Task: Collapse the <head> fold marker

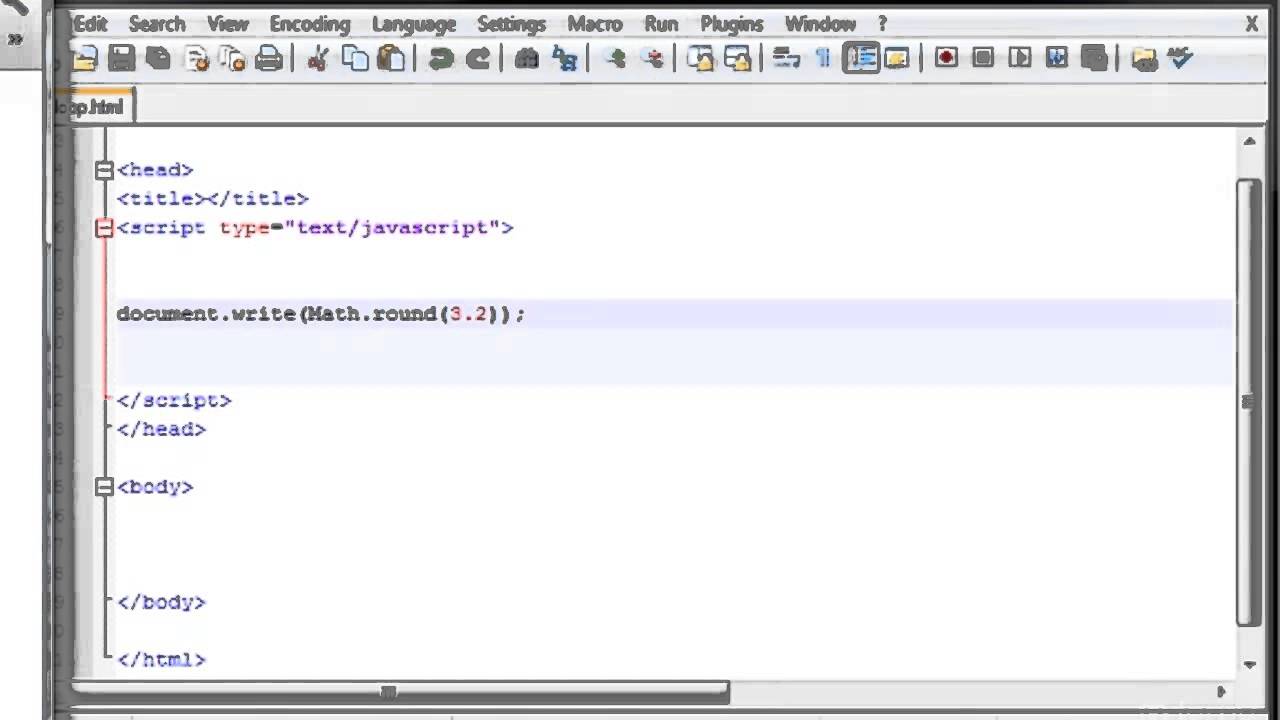Action: pos(104,171)
